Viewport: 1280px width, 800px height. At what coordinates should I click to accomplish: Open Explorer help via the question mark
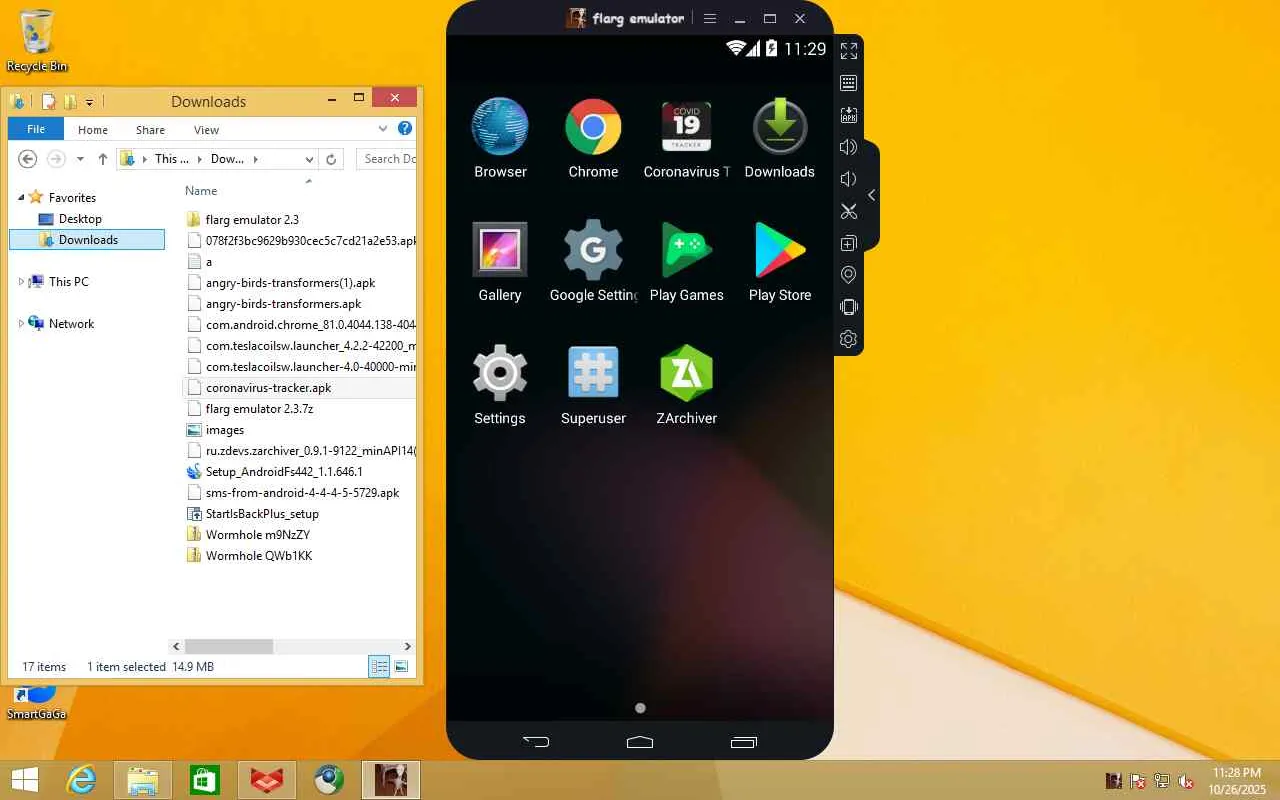[x=405, y=128]
